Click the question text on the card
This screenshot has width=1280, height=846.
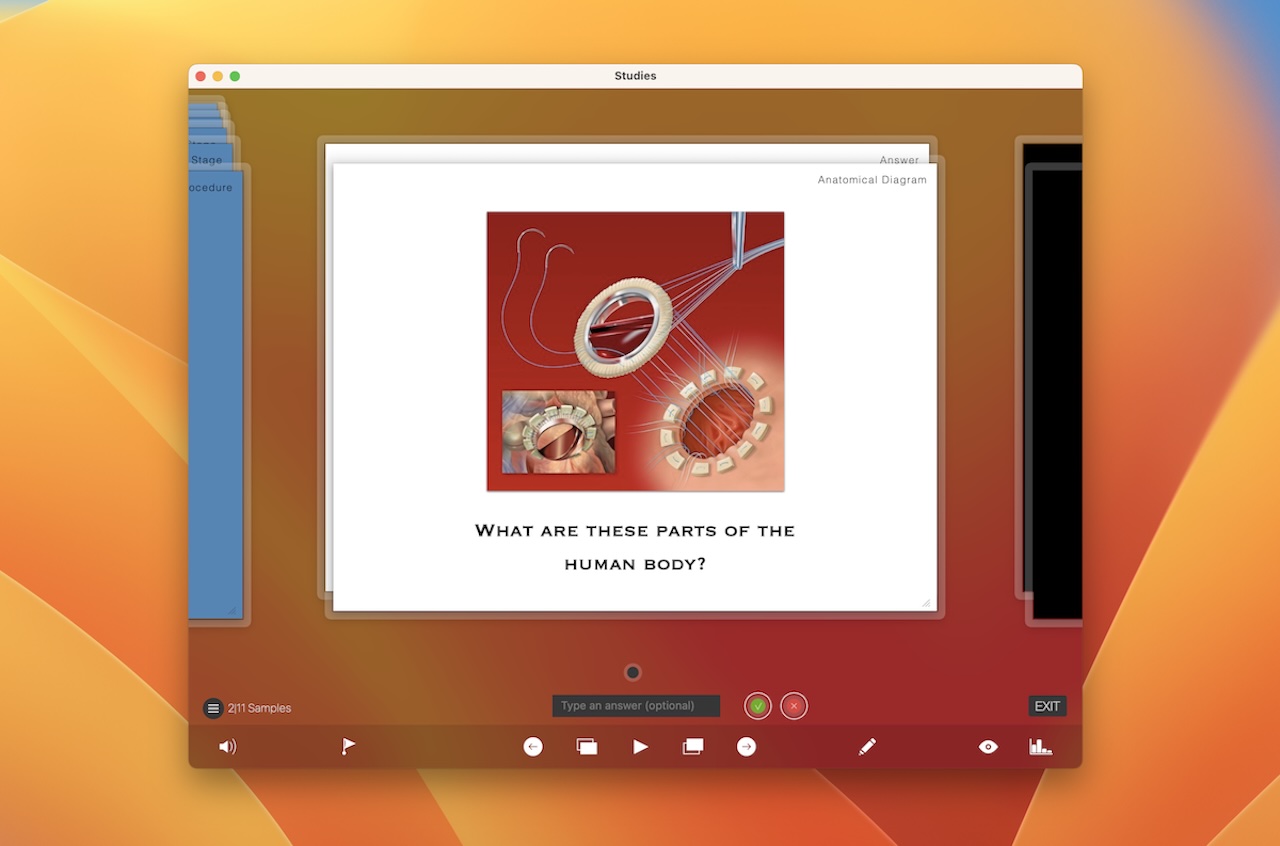click(635, 547)
